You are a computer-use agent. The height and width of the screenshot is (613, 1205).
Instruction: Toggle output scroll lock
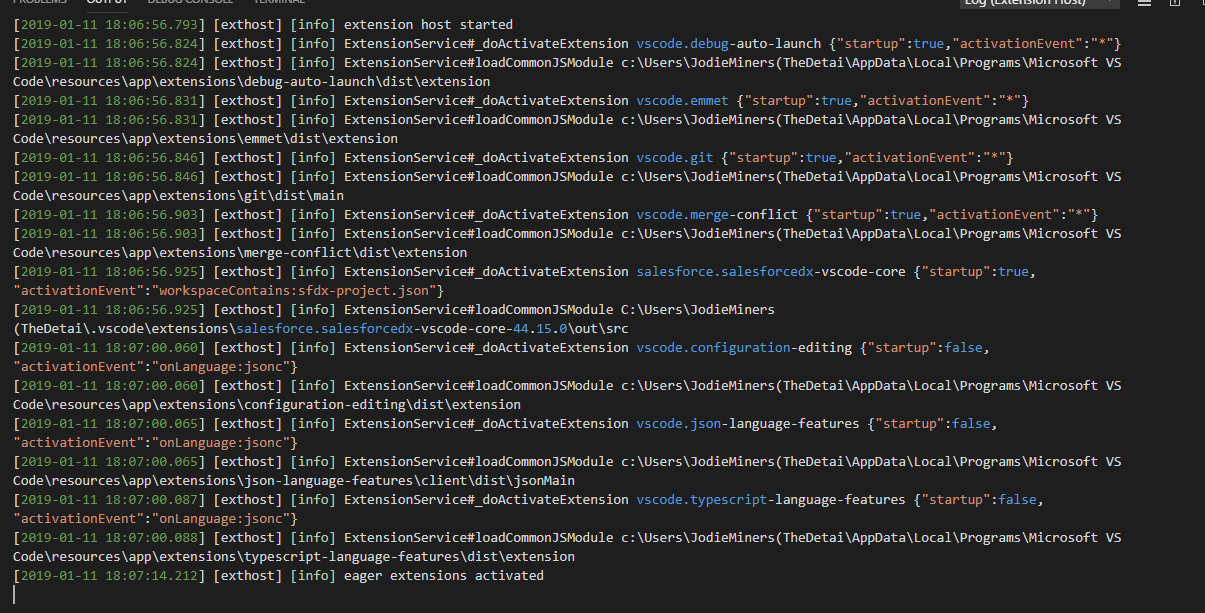click(x=1174, y=3)
